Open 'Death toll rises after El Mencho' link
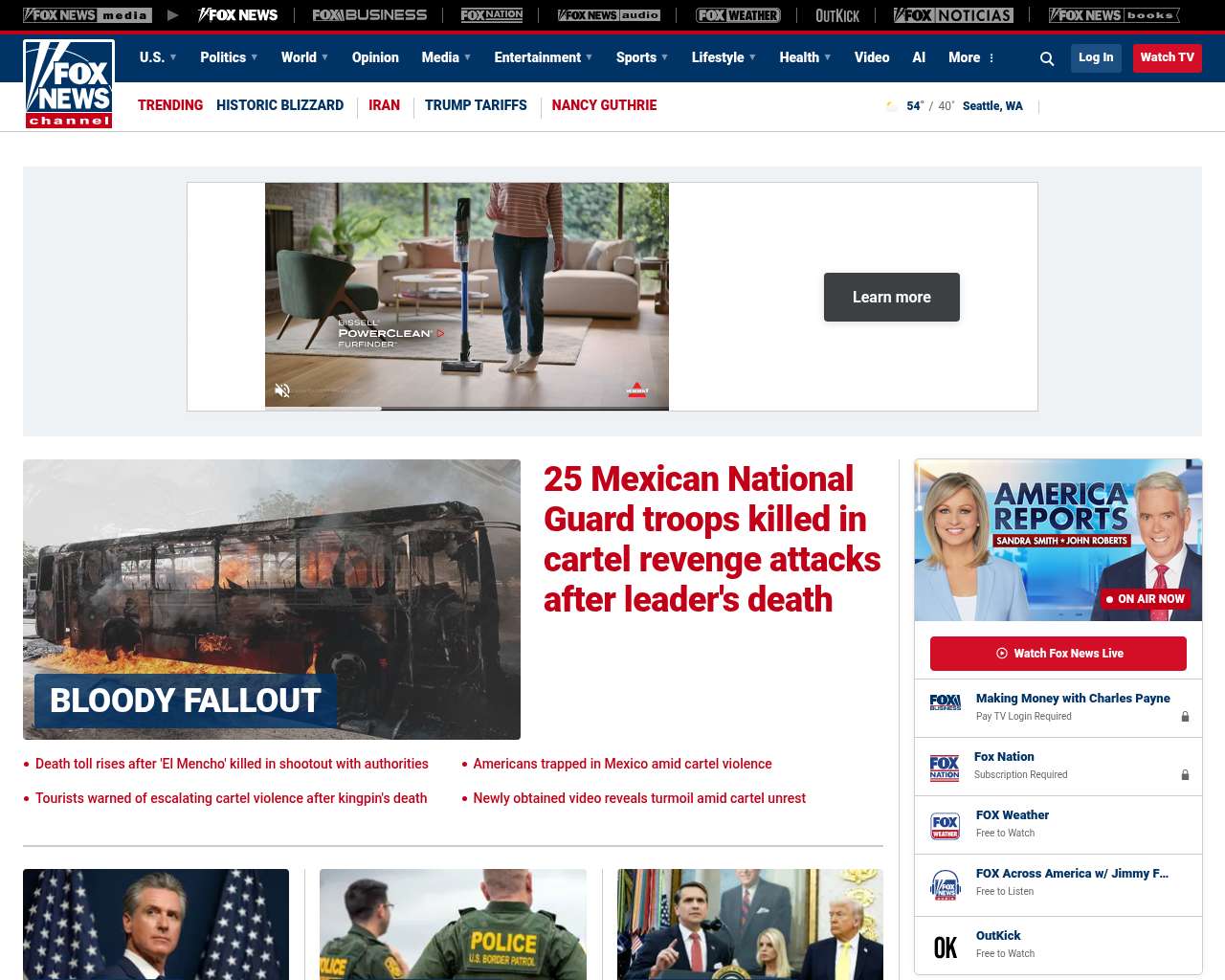Viewport: 1225px width, 980px height. (232, 764)
